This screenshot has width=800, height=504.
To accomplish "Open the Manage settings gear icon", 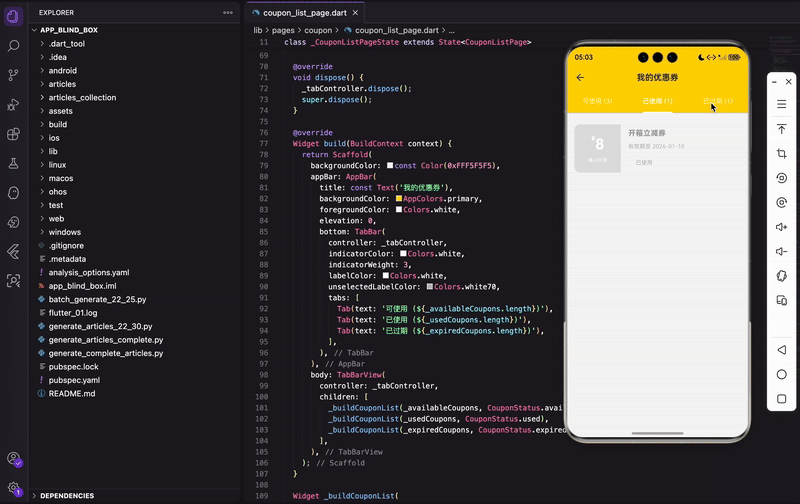I will tap(14, 488).
